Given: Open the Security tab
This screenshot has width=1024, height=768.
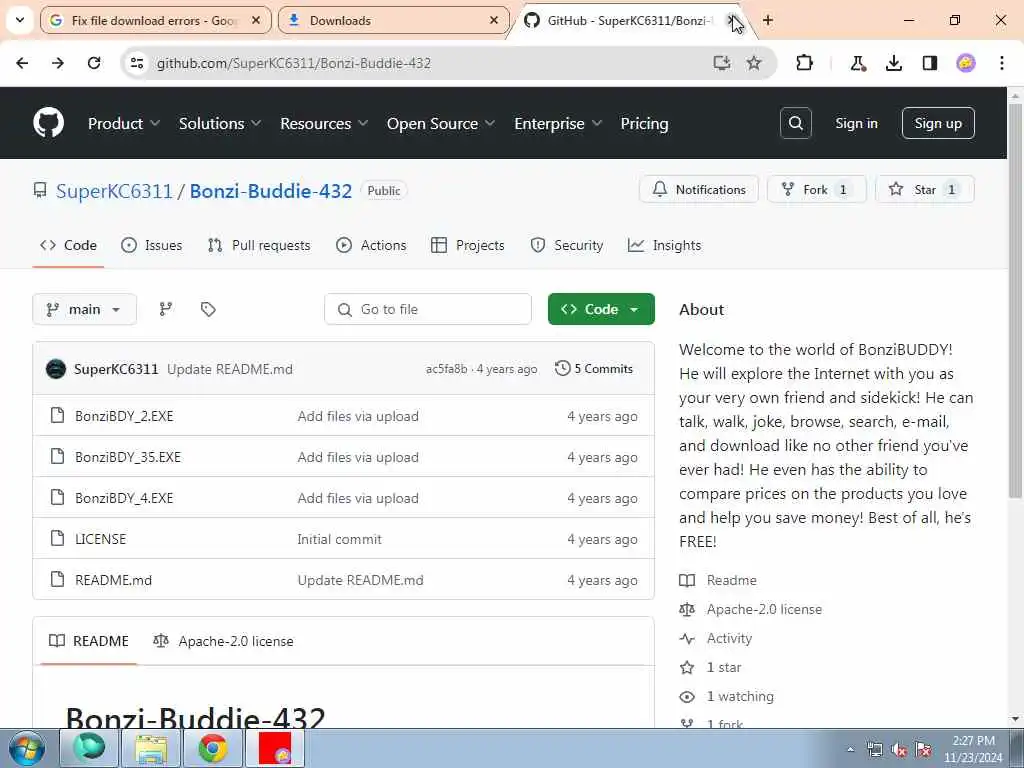Looking at the screenshot, I should [567, 246].
